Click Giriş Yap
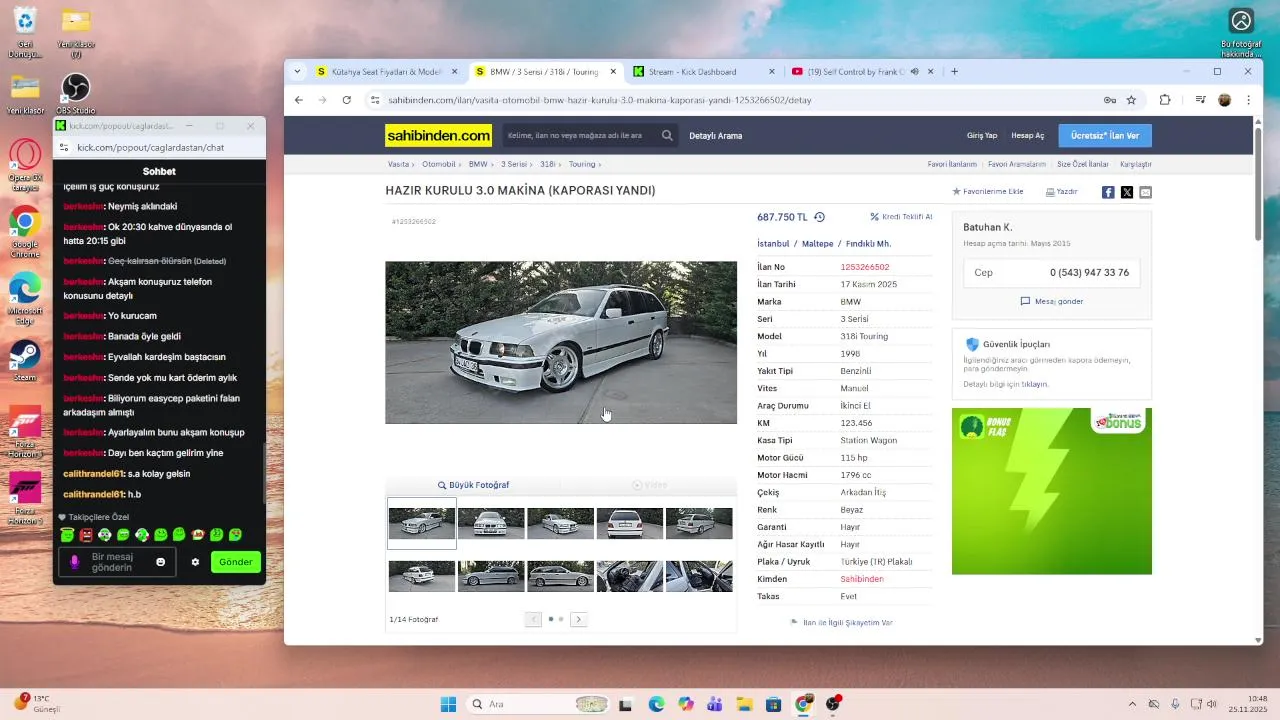Image resolution: width=1280 pixels, height=720 pixels. tap(981, 135)
